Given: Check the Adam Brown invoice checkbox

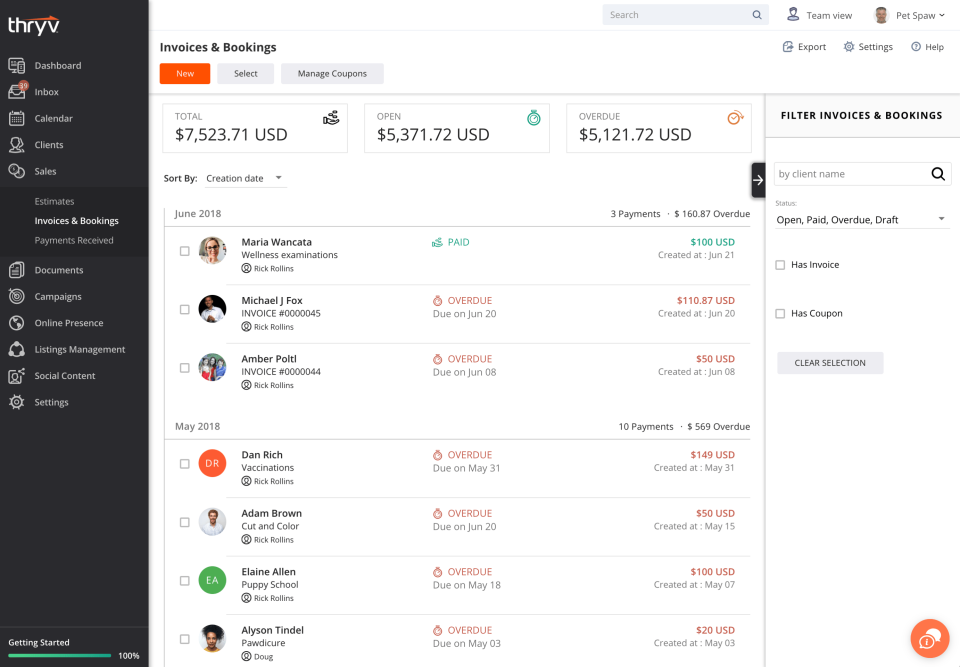Looking at the screenshot, I should [x=184, y=522].
